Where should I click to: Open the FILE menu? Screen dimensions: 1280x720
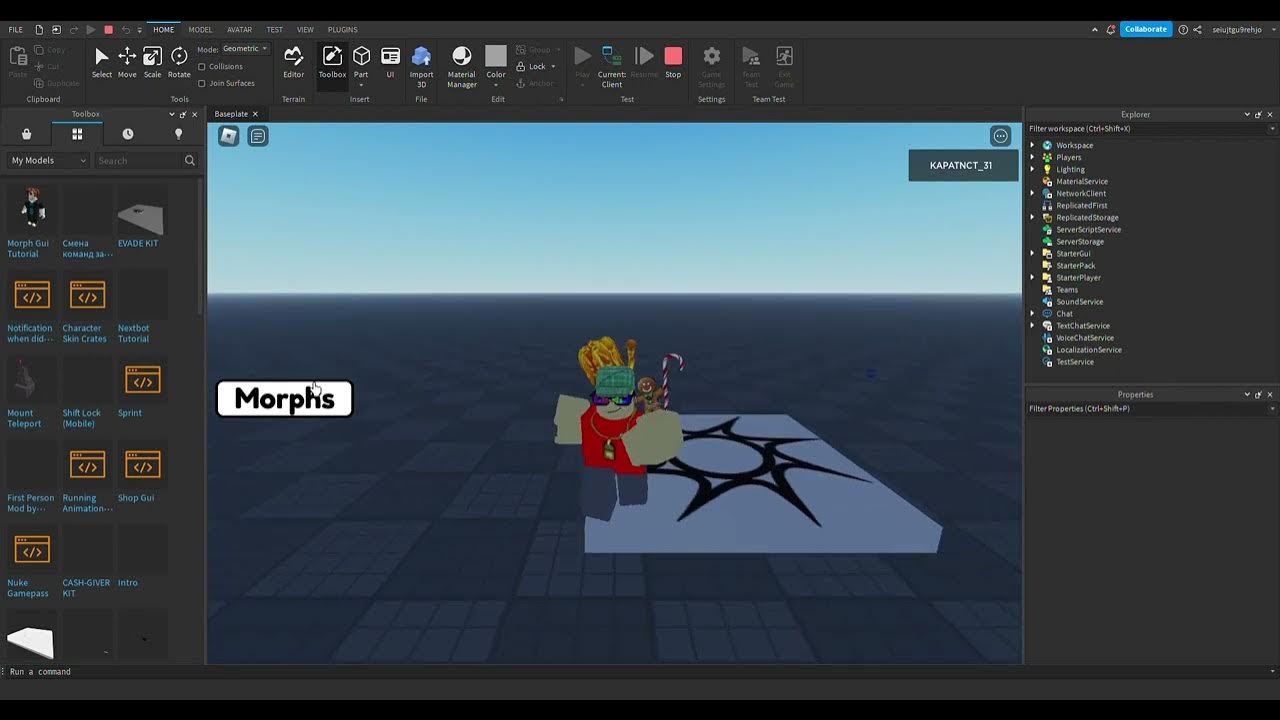16,30
